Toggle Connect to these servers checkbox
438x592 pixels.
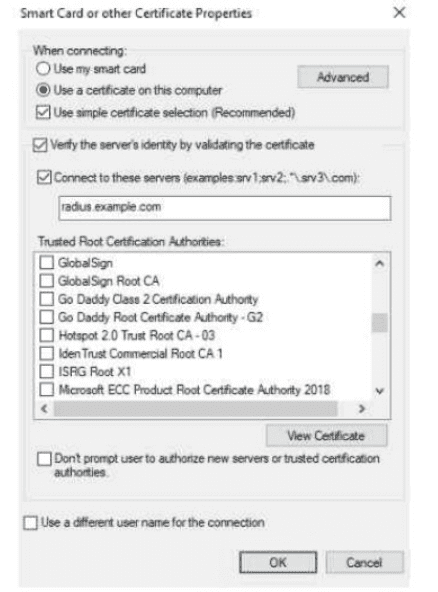coord(44,177)
